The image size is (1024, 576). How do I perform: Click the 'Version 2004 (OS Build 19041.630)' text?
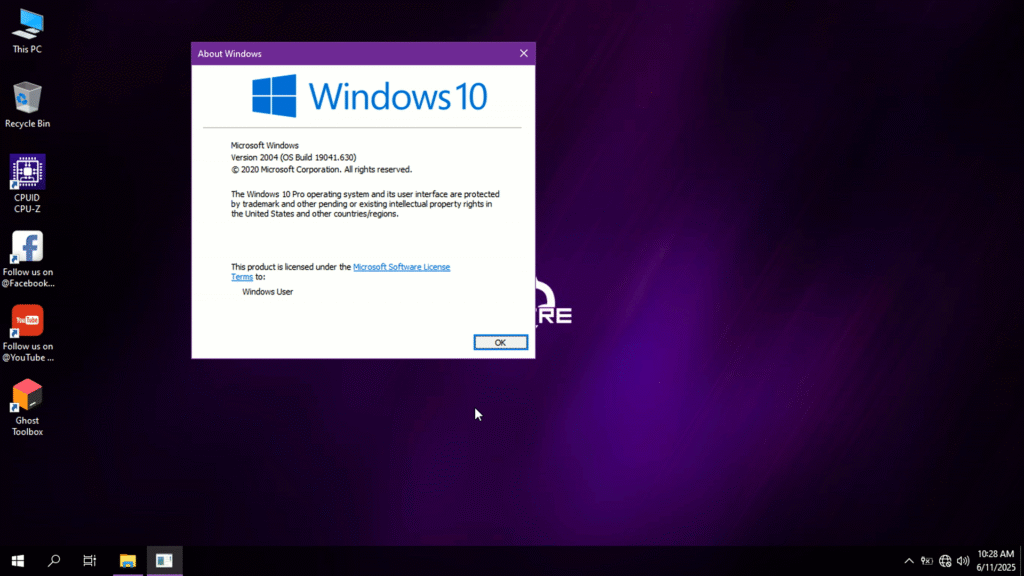point(293,157)
